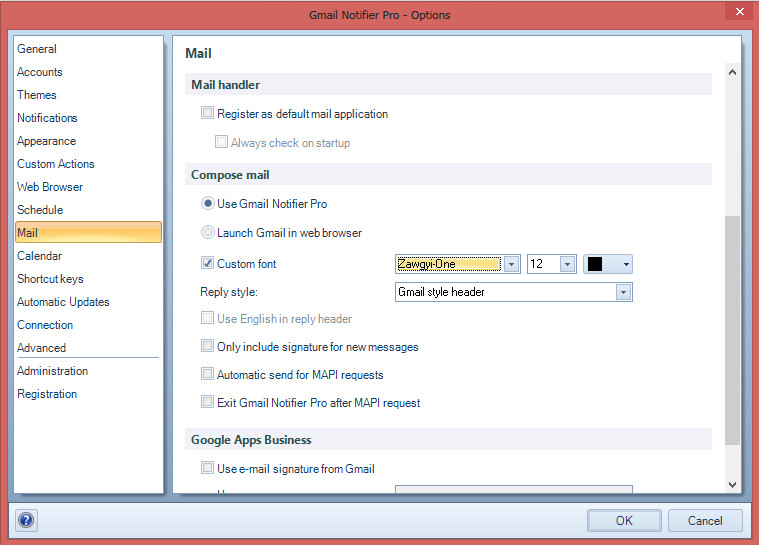Click the vertical scrollbar thumb
The image size is (759, 545).
tap(732, 330)
